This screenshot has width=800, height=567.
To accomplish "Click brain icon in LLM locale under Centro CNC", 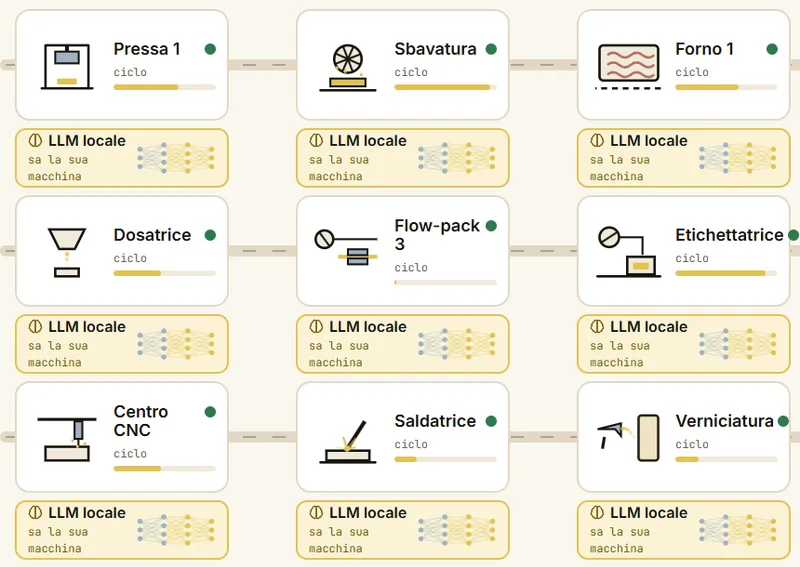I will point(35,512).
